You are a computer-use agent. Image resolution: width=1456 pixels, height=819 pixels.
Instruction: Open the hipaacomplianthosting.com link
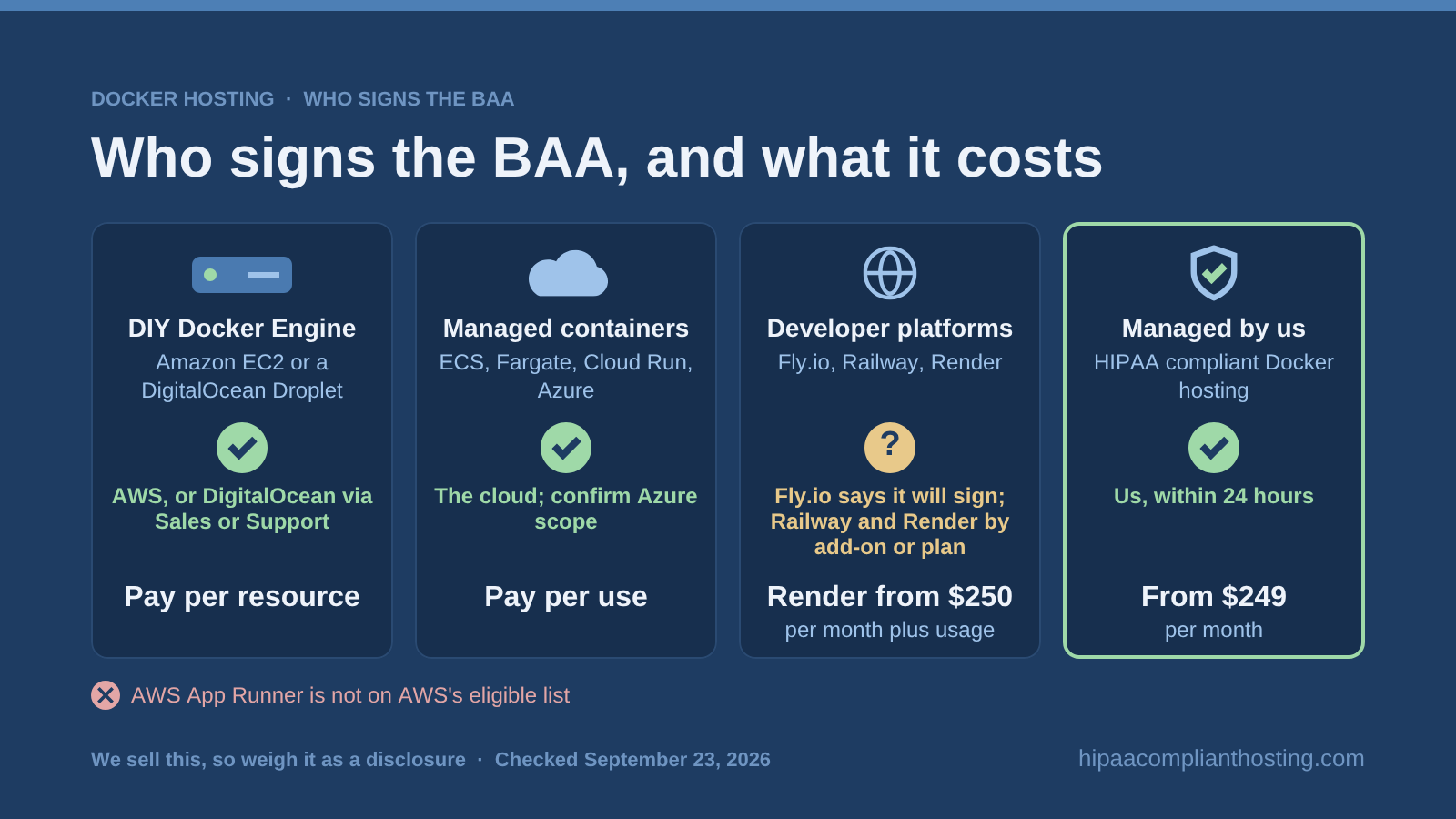1221,758
